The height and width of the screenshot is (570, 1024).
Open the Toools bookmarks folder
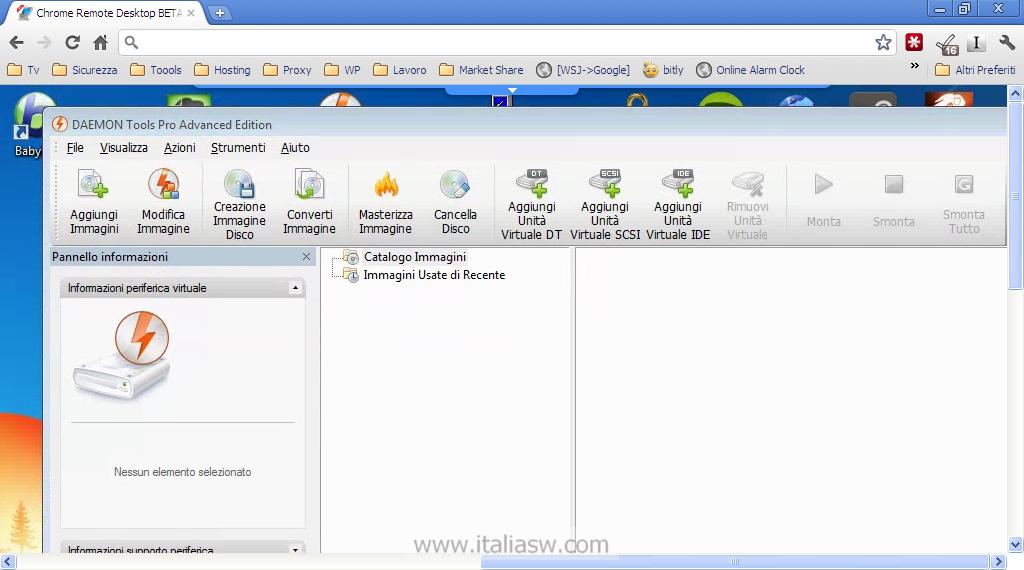(156, 70)
